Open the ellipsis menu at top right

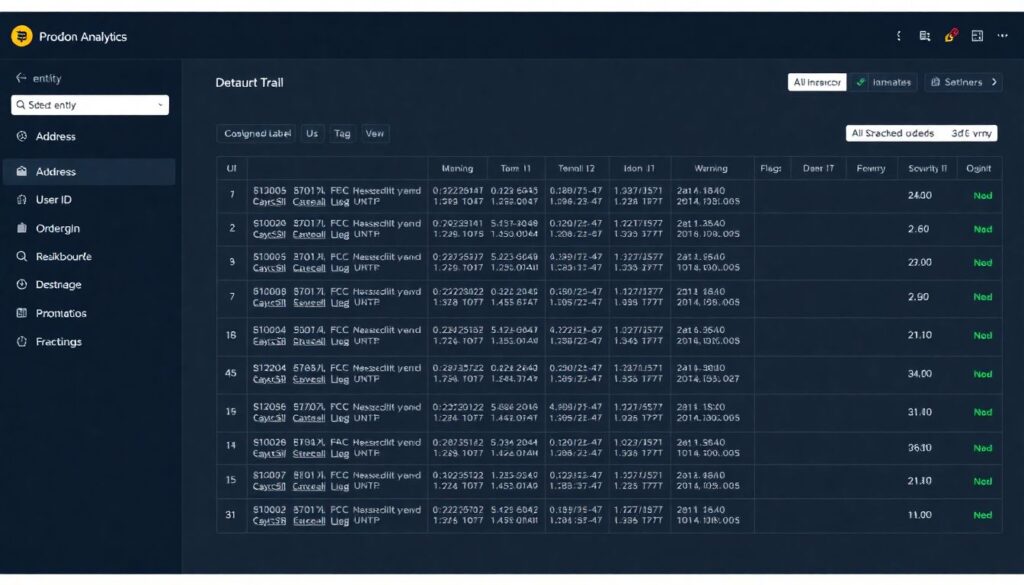point(1002,35)
